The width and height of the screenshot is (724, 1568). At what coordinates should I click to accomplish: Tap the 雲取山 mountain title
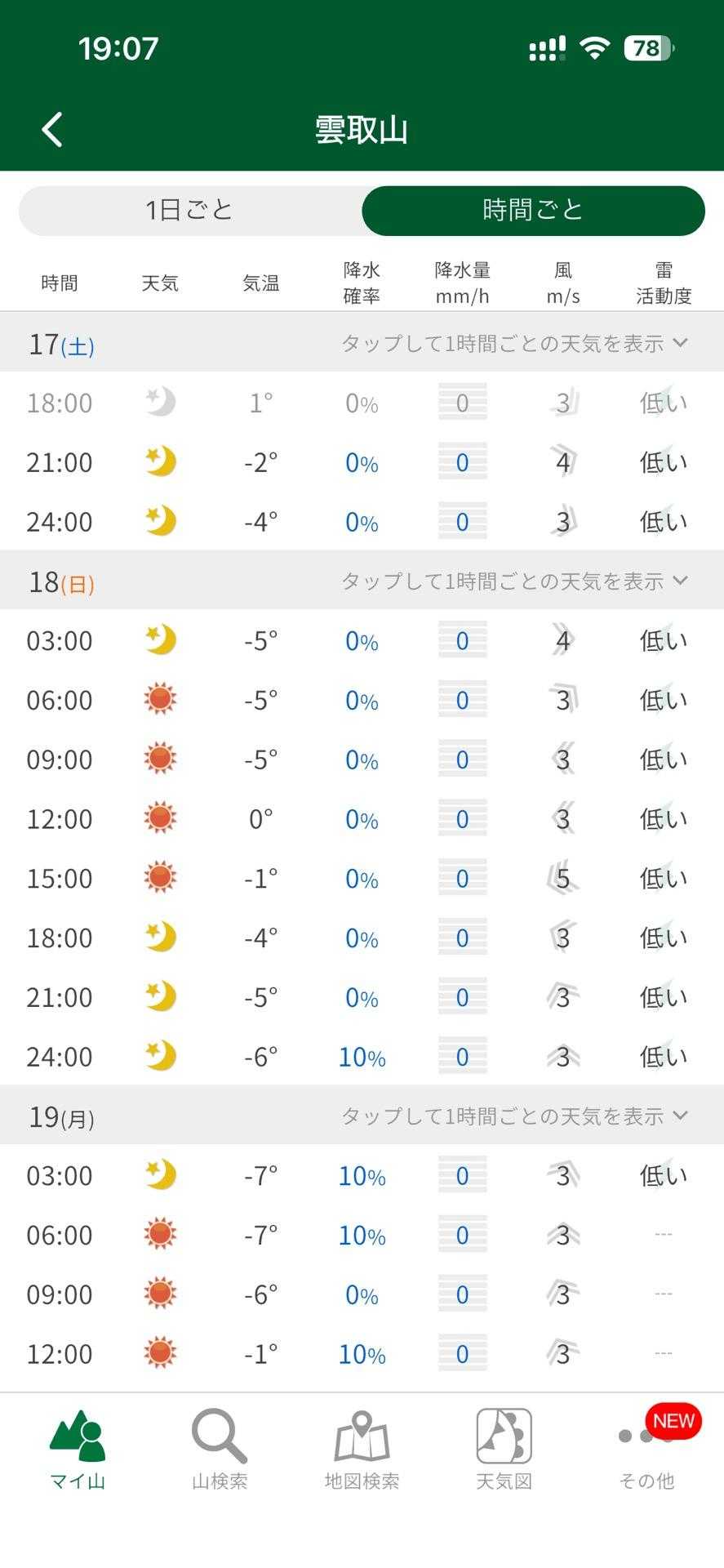pyautogui.click(x=362, y=130)
